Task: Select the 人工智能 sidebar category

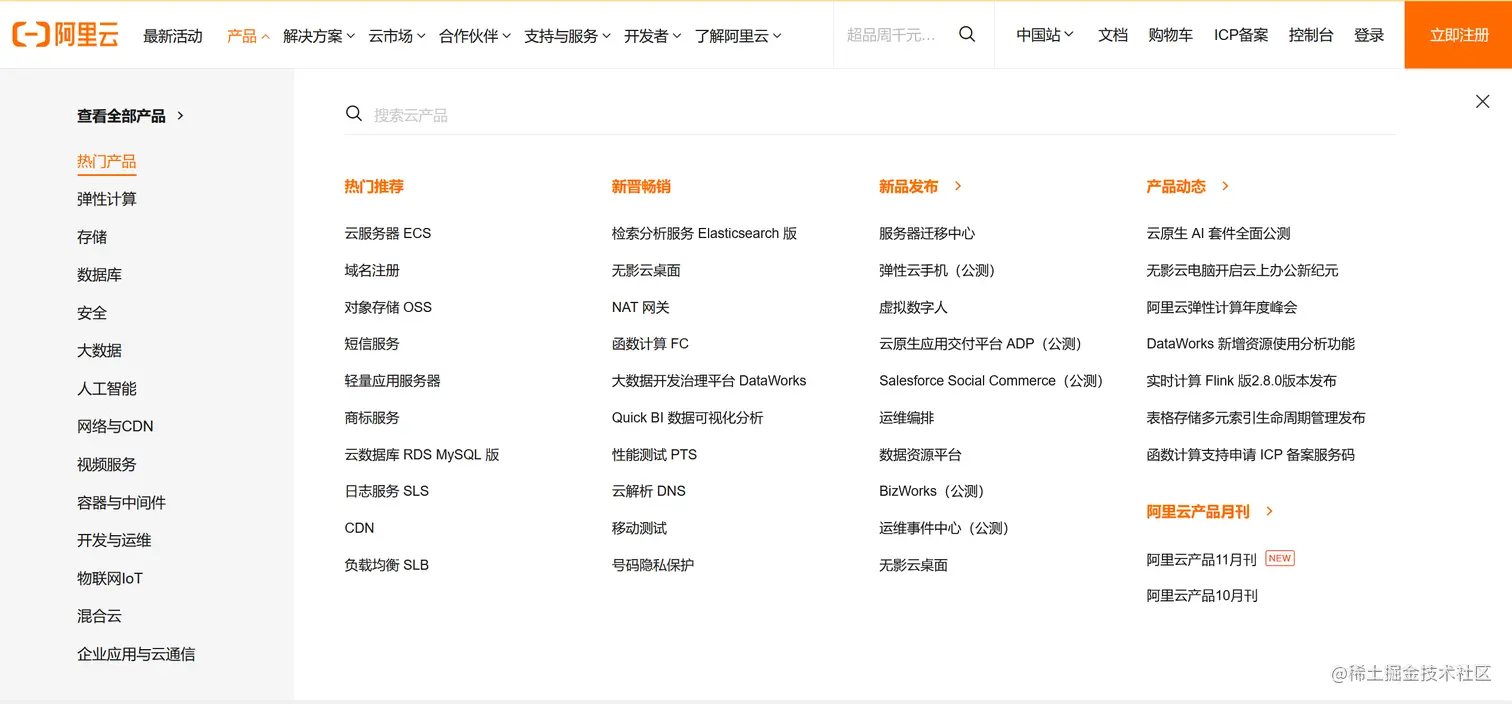Action: click(106, 389)
